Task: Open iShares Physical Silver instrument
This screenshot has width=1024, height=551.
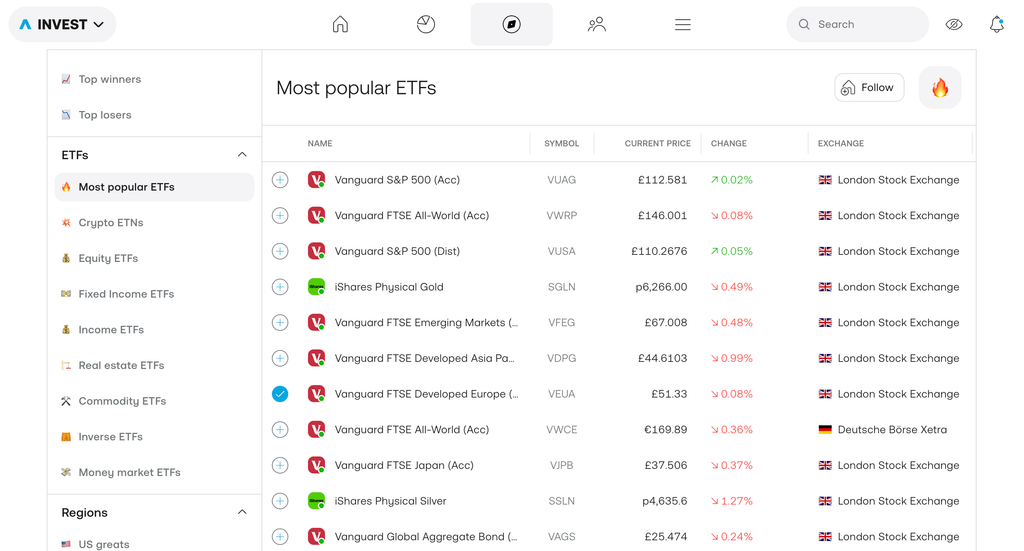Action: pos(391,501)
